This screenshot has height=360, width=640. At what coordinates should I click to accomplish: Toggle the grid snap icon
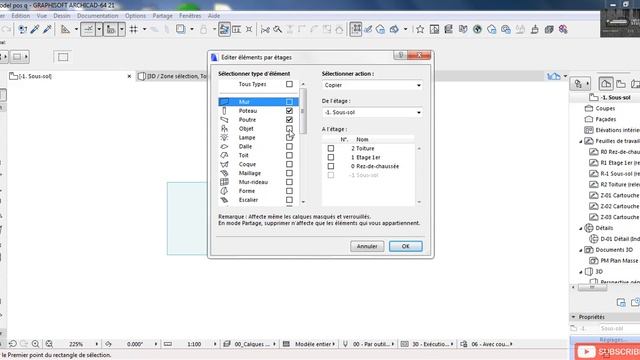[x=133, y=29]
